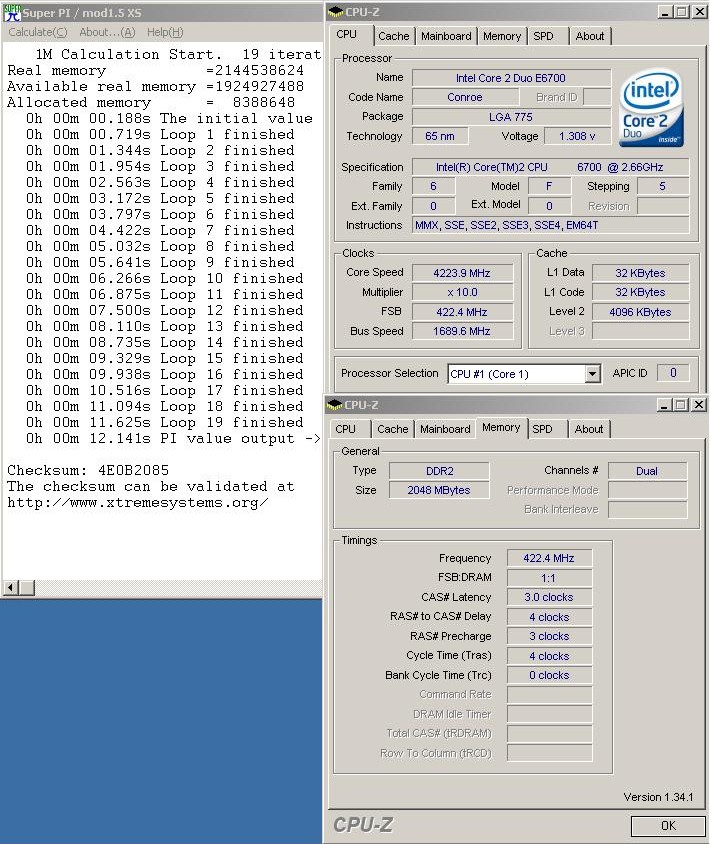Click the Voltage value 1.308 v
The height and width of the screenshot is (844, 710).
577,136
